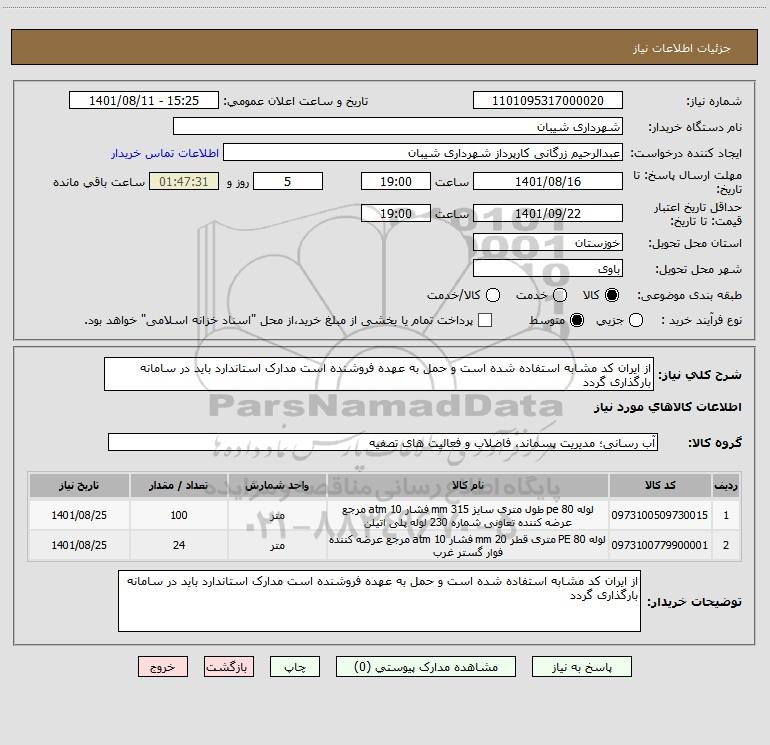Click the province field خوزستان
This screenshot has height=745, width=770.
point(548,243)
